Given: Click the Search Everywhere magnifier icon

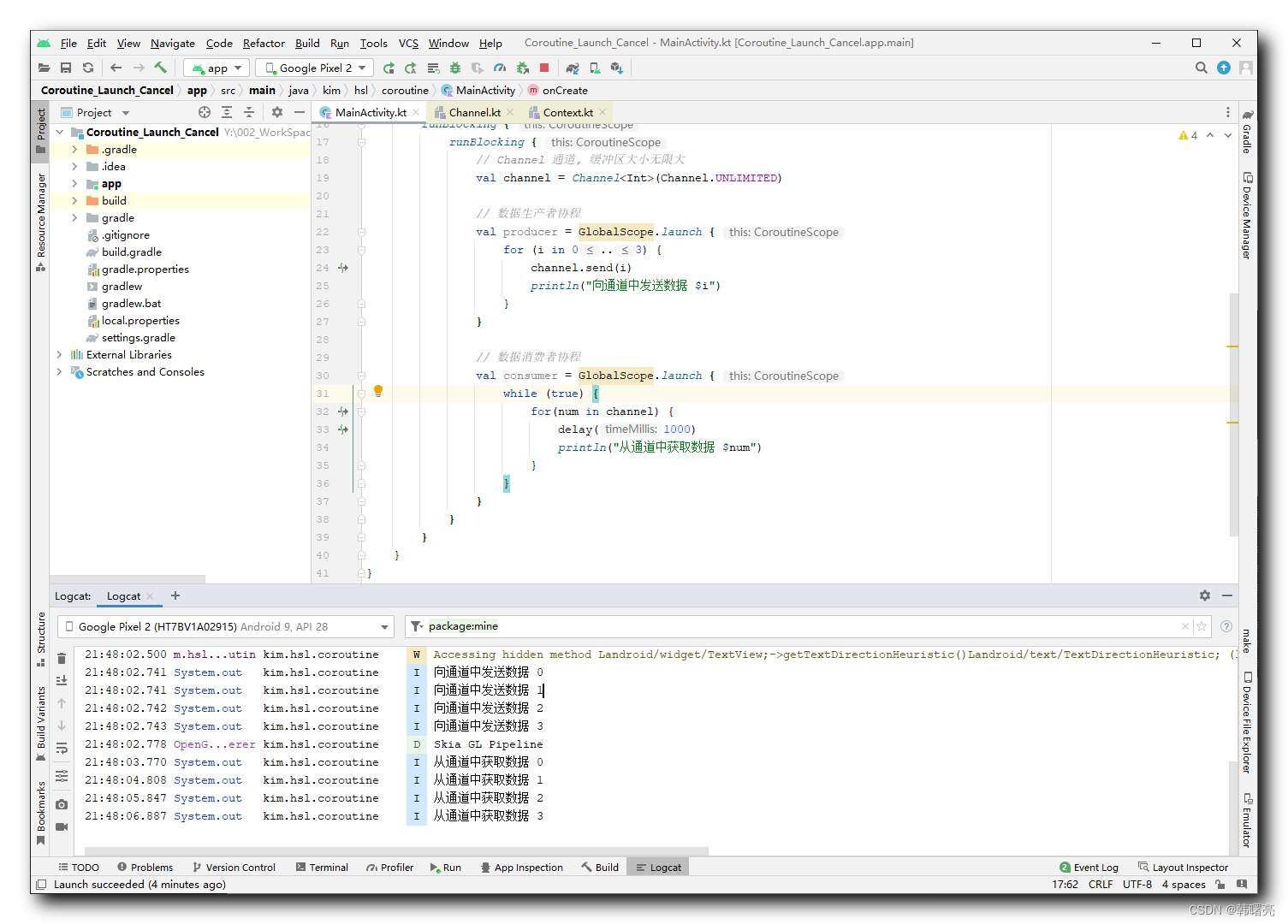Looking at the screenshot, I should [1202, 68].
